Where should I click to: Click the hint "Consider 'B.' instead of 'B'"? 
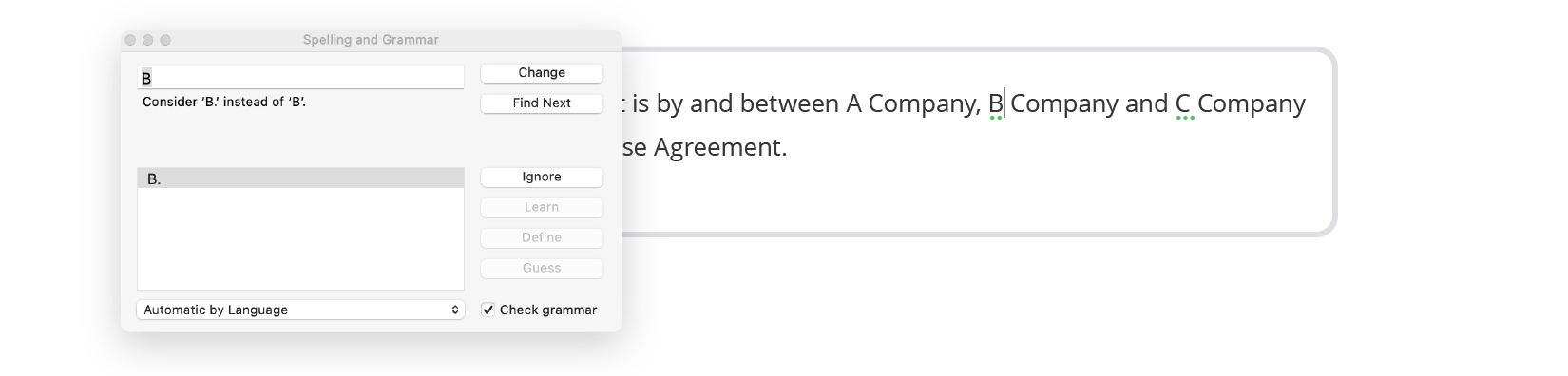click(224, 102)
